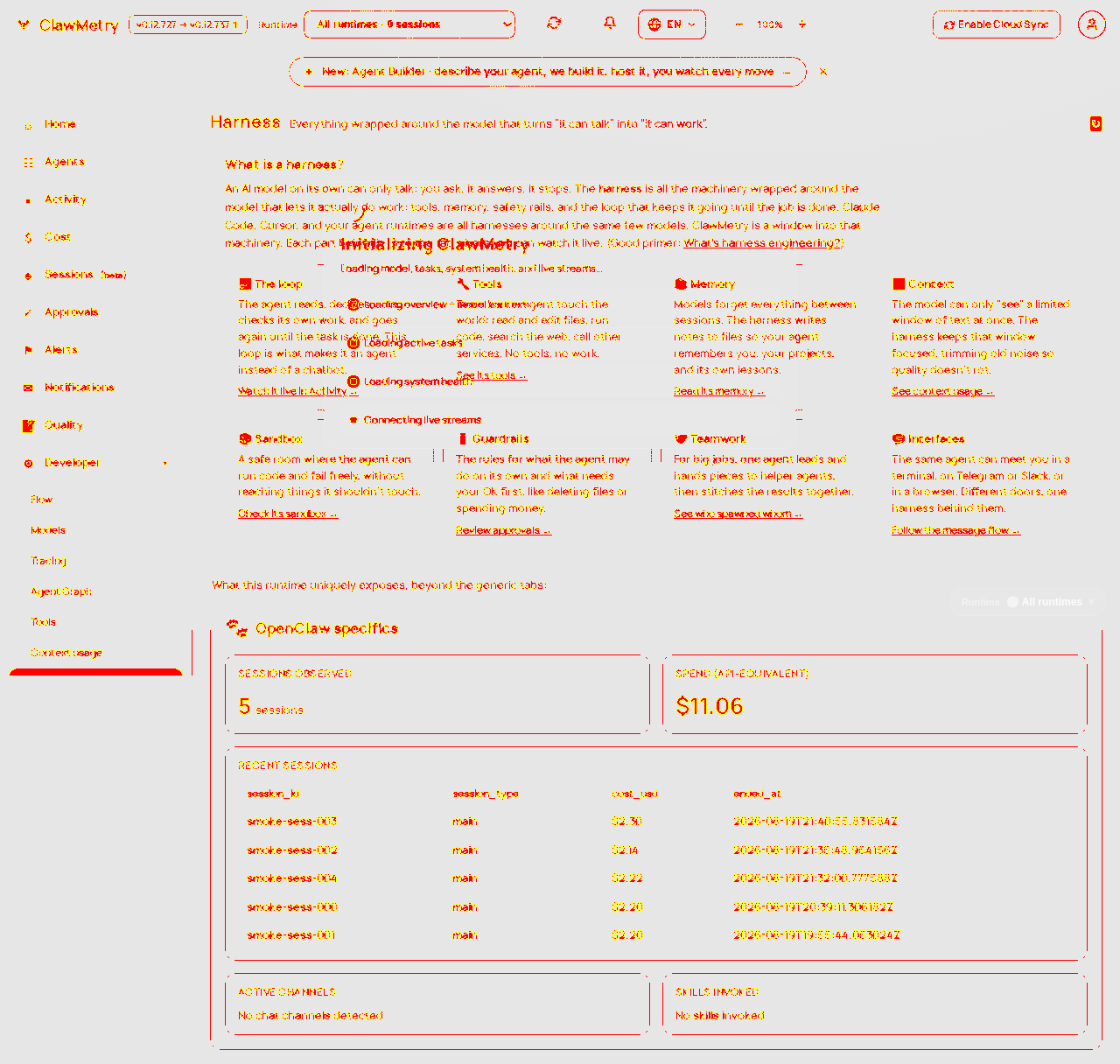Select the smoke-sess-001 session row
Image resolution: width=1120 pixels, height=1064 pixels.
[x=656, y=935]
